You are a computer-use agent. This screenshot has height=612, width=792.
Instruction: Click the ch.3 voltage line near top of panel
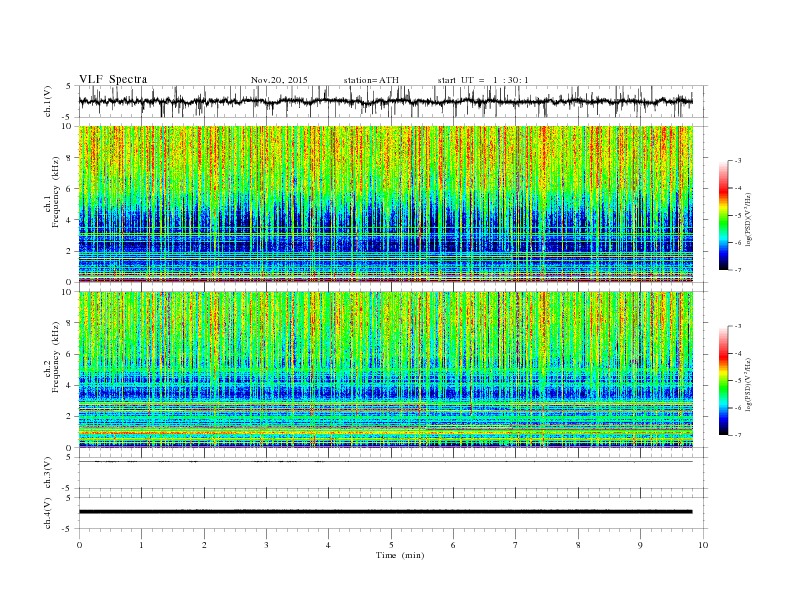[385, 462]
